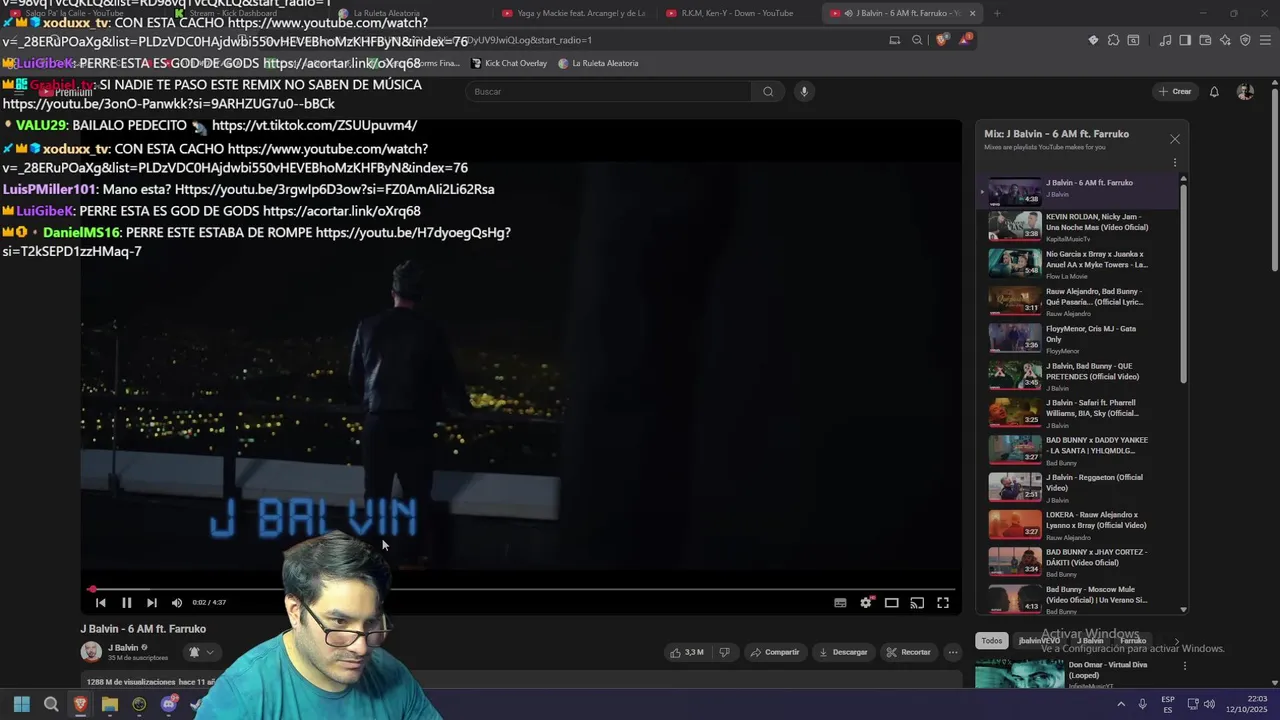Click the Compartir share button
The width and height of the screenshot is (1280, 720).
point(775,652)
